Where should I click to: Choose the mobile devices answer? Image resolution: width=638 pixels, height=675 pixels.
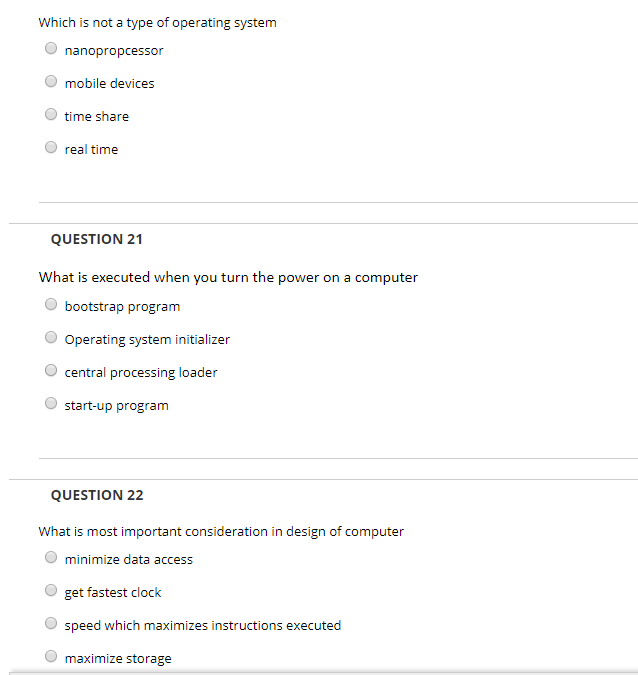[x=51, y=81]
